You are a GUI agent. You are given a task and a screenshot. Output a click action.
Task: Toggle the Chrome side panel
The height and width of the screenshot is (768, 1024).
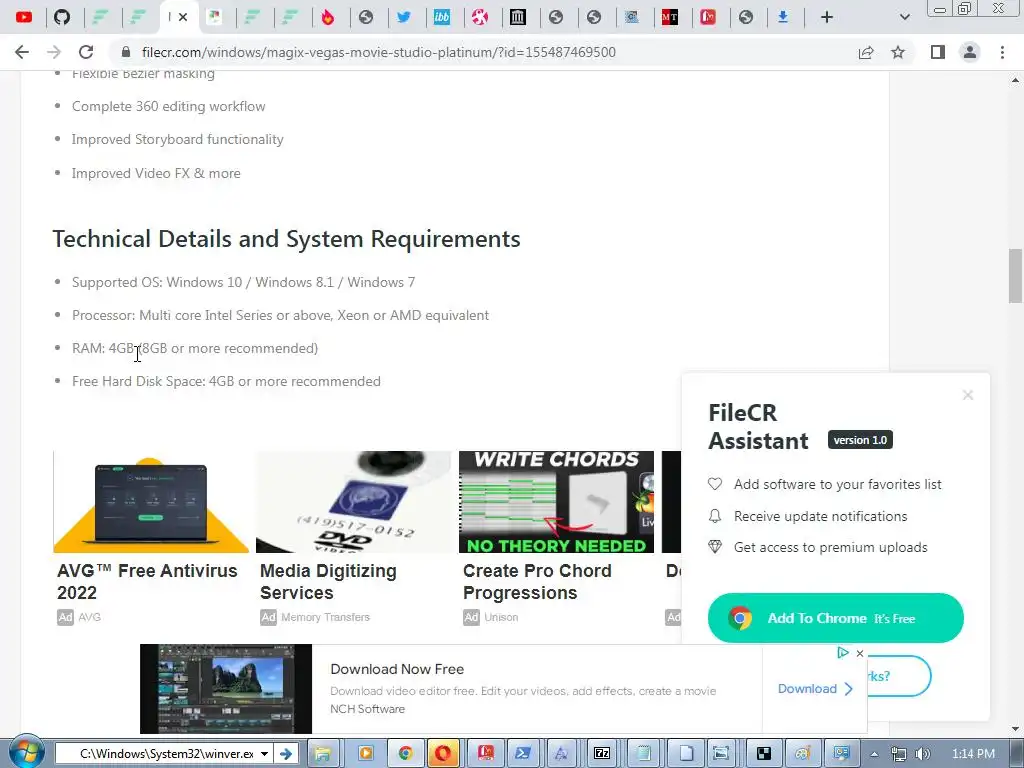938,52
